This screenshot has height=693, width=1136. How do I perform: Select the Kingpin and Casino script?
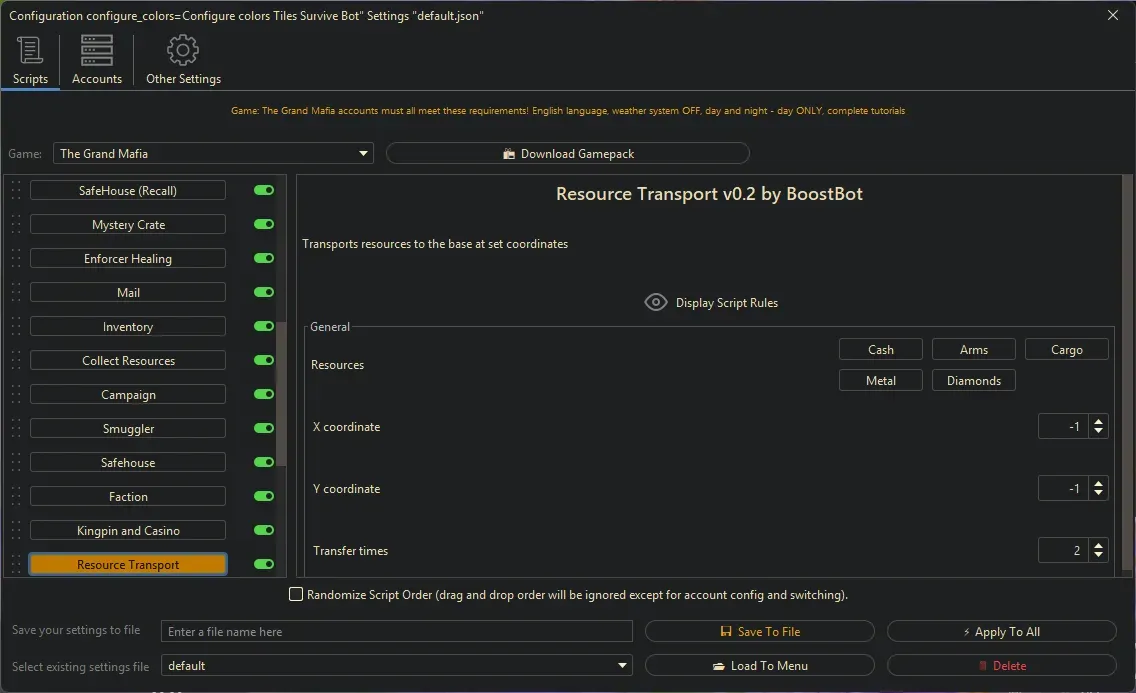pyautogui.click(x=128, y=531)
